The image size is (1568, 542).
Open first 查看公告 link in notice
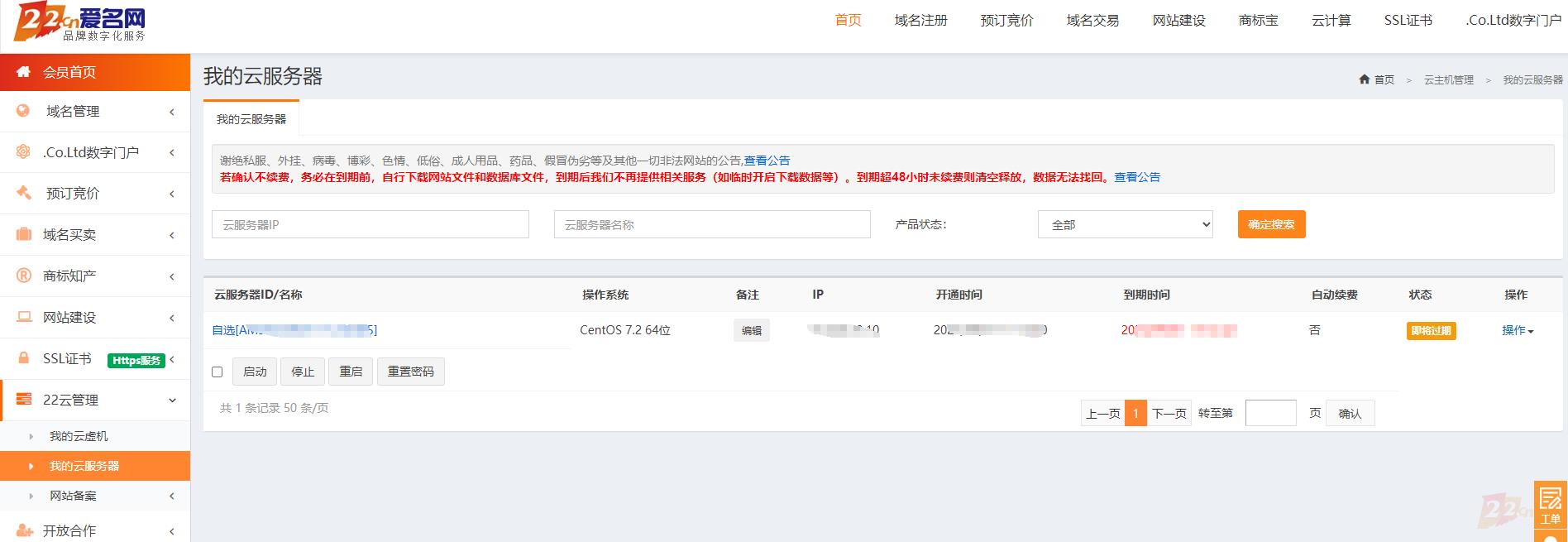click(x=767, y=161)
